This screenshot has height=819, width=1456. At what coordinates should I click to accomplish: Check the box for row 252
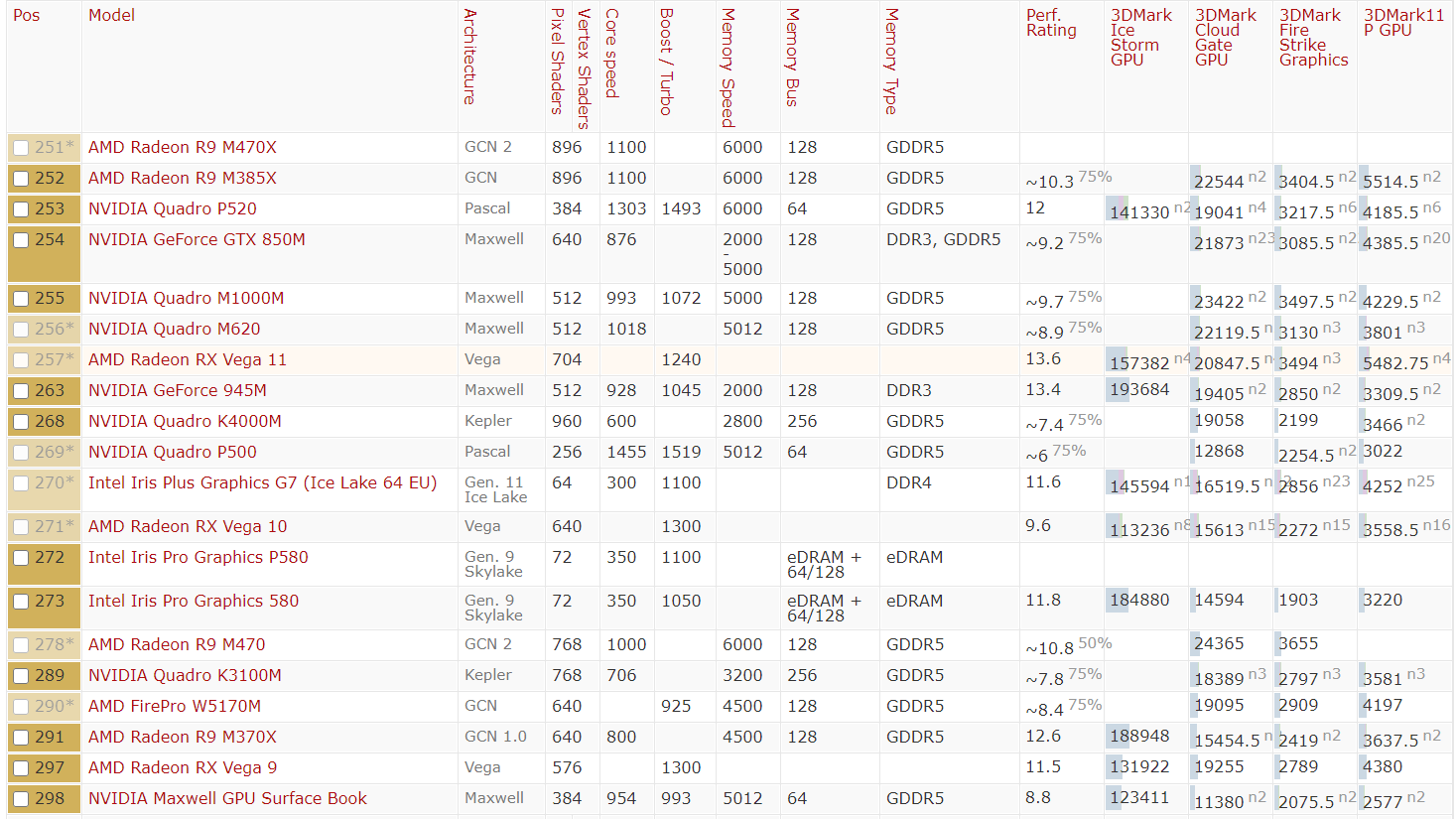(21, 179)
